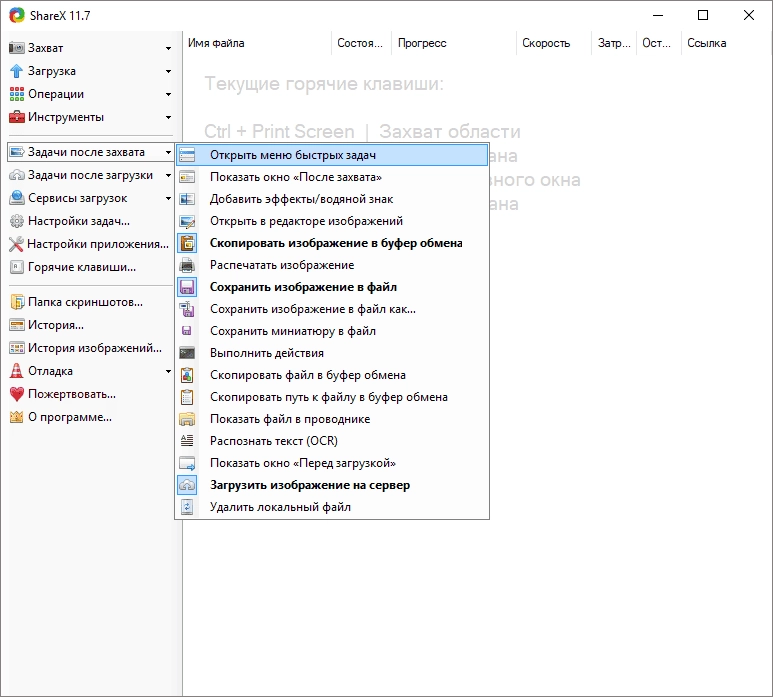
Task: Open the sidebar item labeled Папка скриншотов...
Action: (76, 302)
